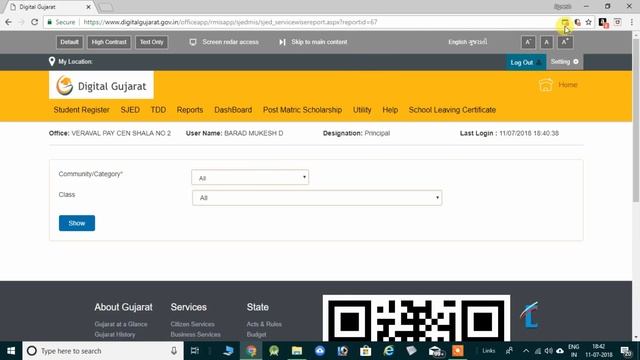The width and height of the screenshot is (640, 360).
Task: Click the browser Back arrow
Action: pyautogui.click(x=9, y=22)
